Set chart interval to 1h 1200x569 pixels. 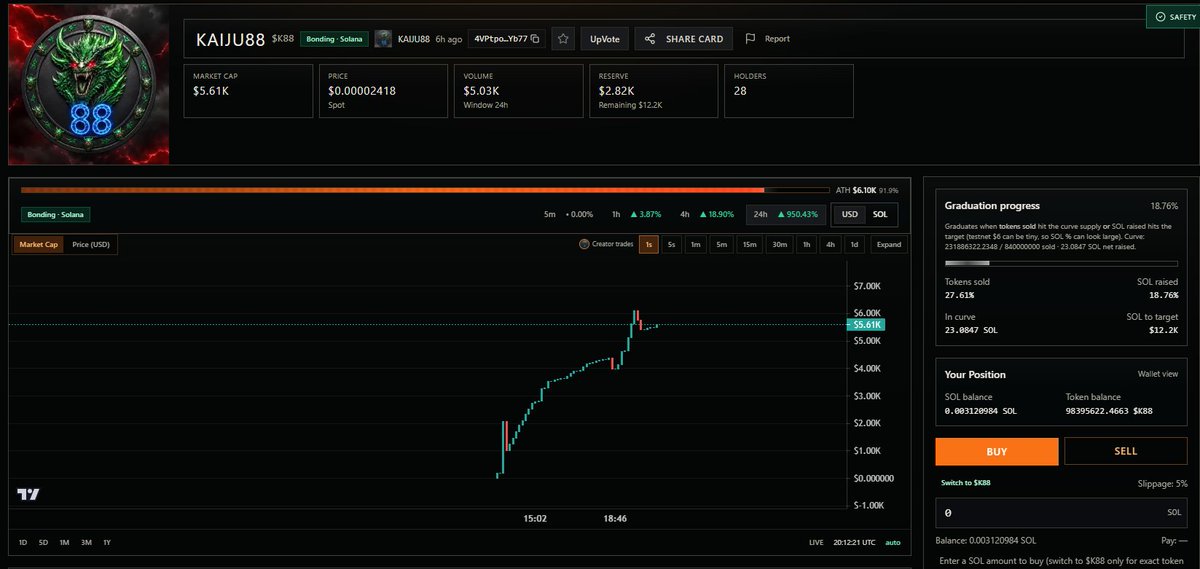806,244
